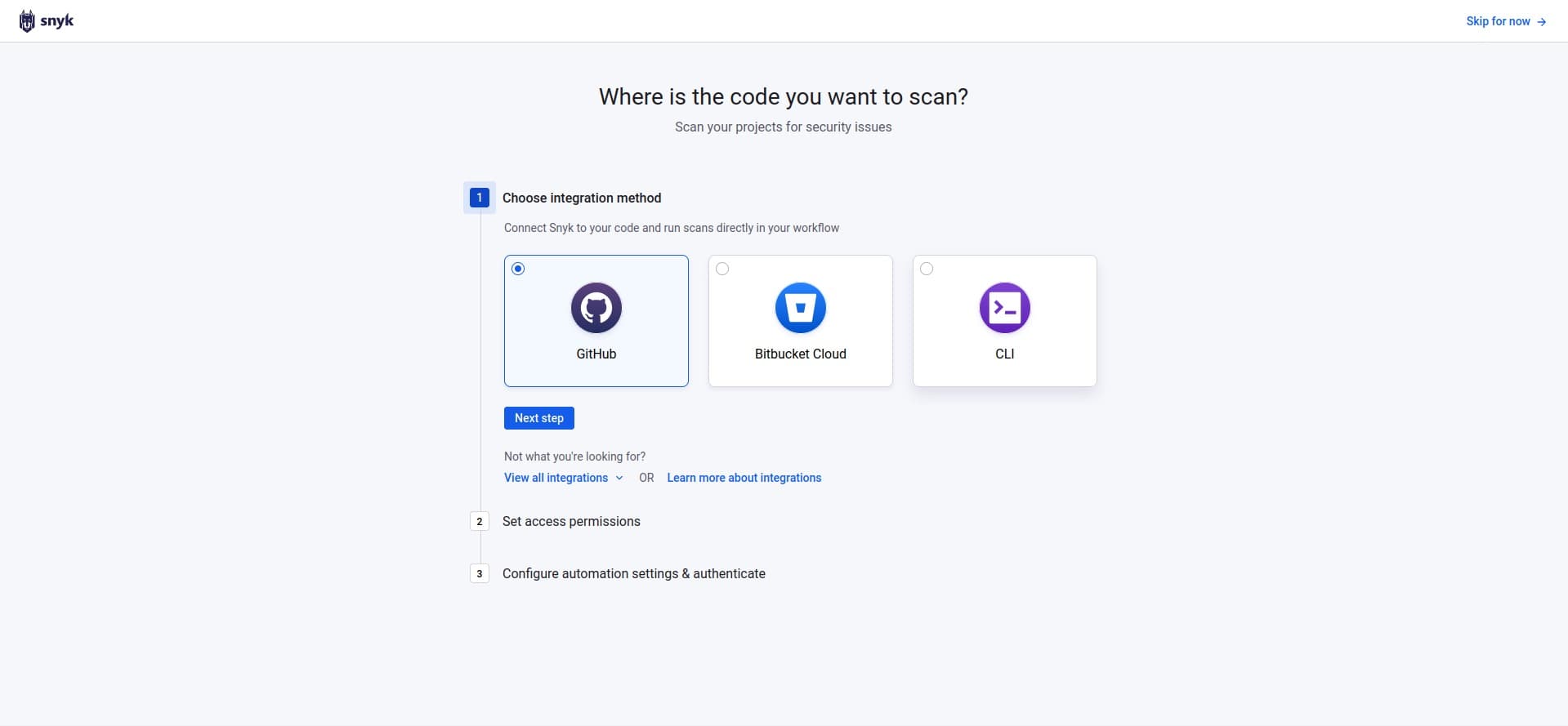Click the Snyk dog logo icon

click(27, 21)
